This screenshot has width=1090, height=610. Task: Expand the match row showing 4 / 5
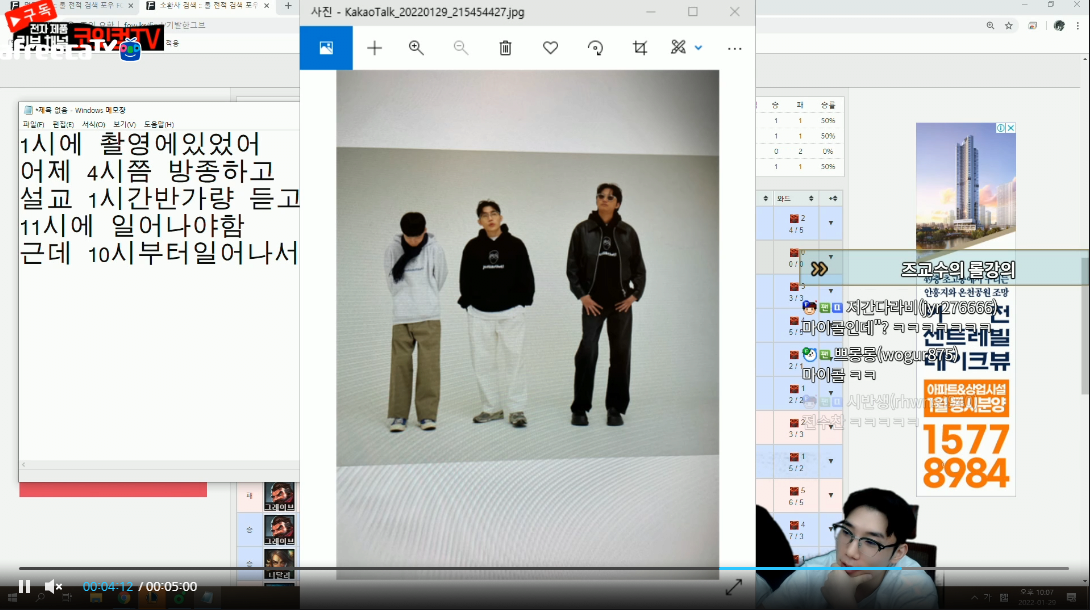[x=831, y=223]
